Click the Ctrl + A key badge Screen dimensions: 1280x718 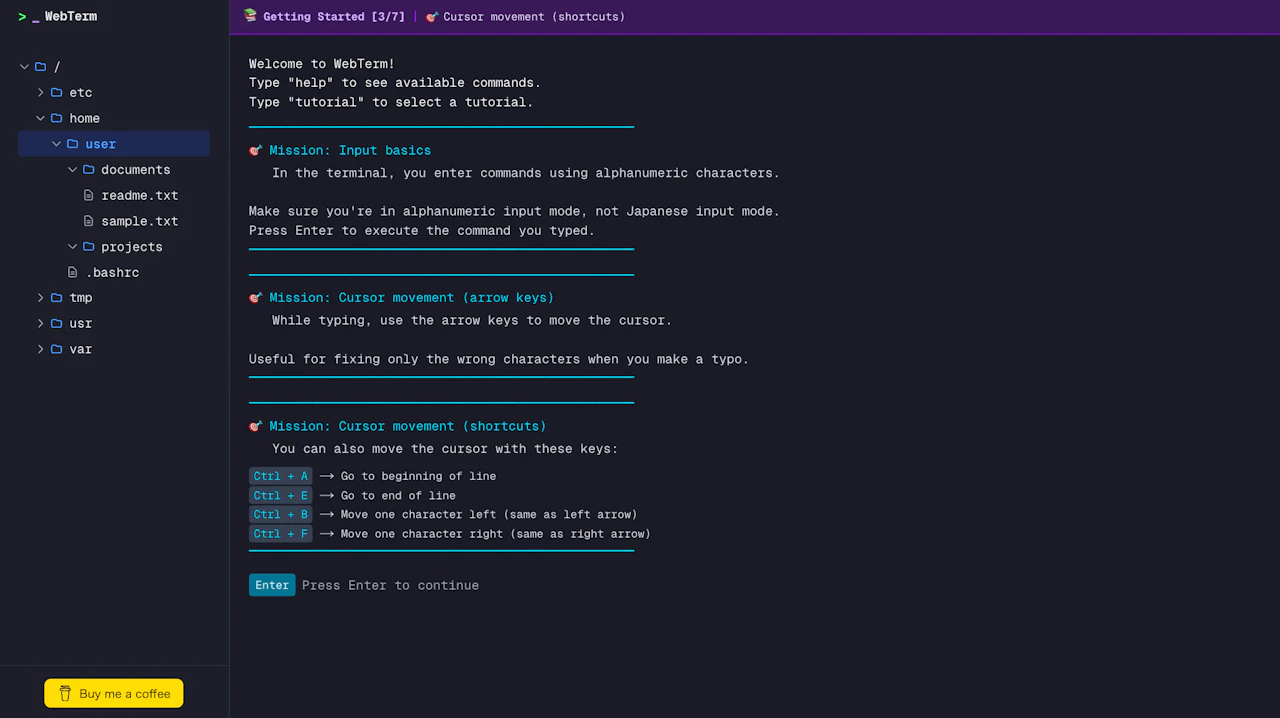tap(281, 476)
